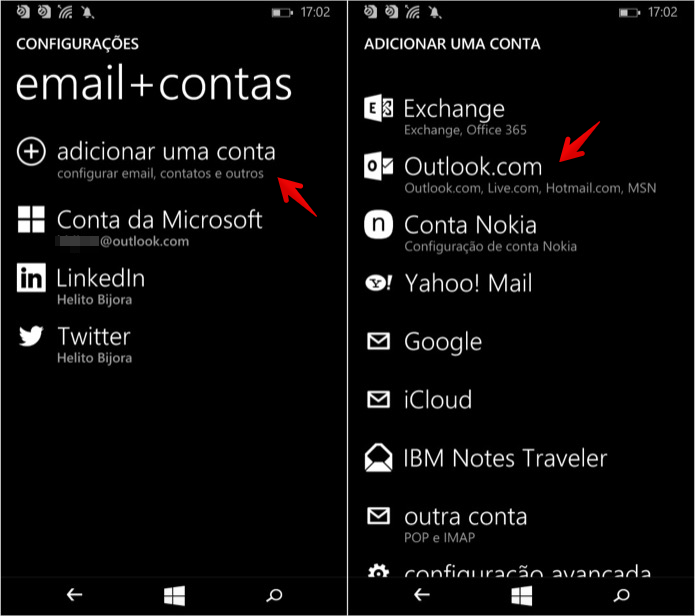Tap back arrow on right phone screen

tap(422, 595)
